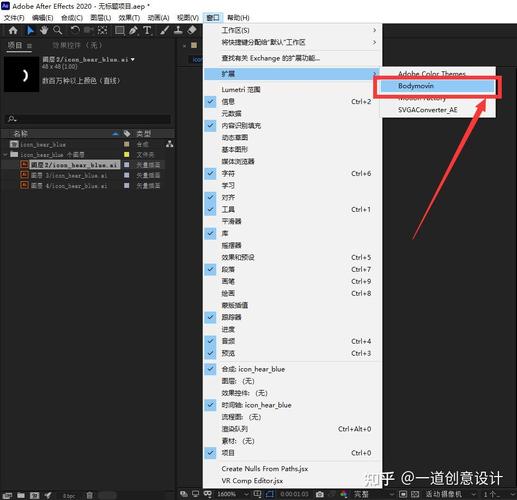Click the label color swatch of icon_hear_blue composition
Screen dimensions: 517x500
point(126,144)
